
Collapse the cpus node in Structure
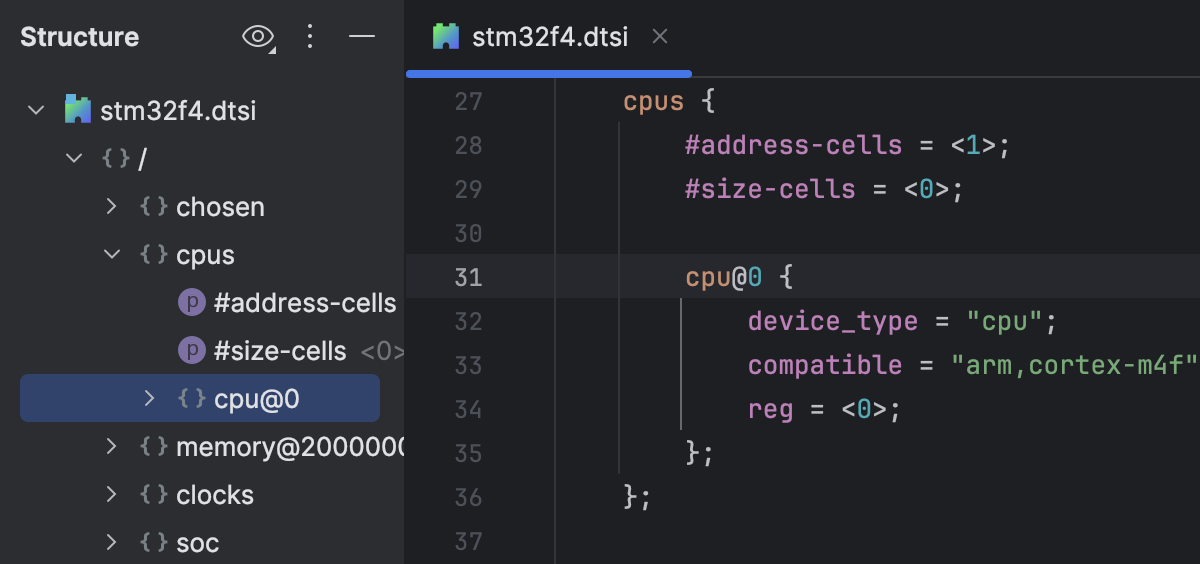[112, 255]
